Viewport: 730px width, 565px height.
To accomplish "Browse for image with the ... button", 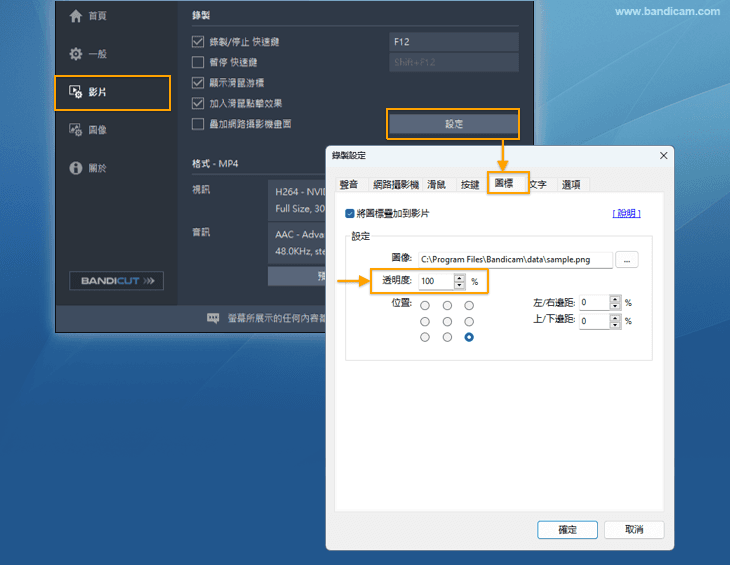I will [x=627, y=260].
